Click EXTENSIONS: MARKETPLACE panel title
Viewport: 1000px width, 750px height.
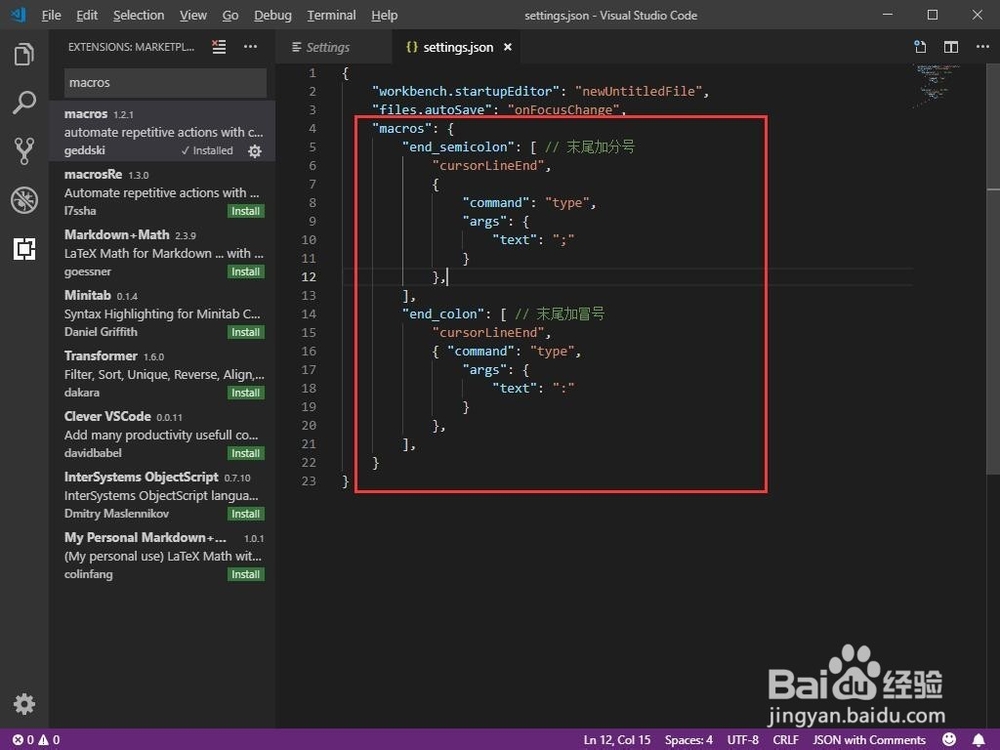click(131, 47)
